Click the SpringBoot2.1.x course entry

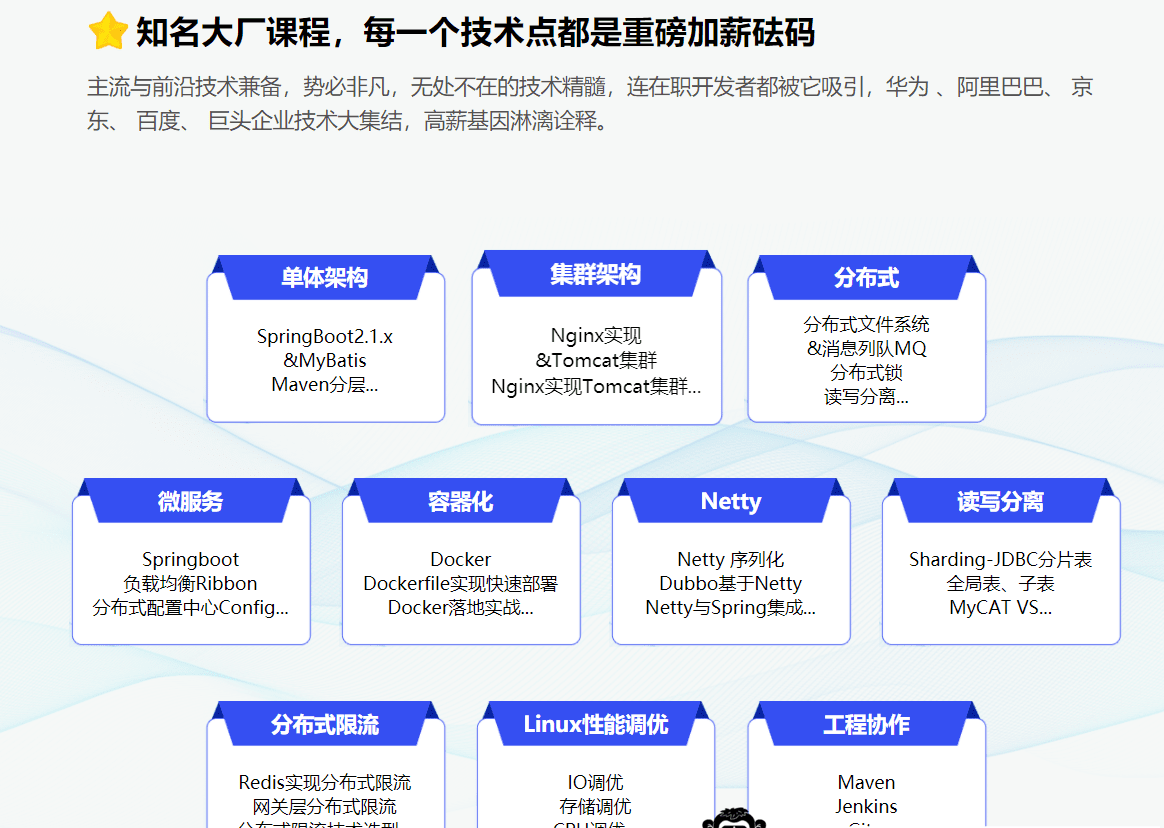325,337
